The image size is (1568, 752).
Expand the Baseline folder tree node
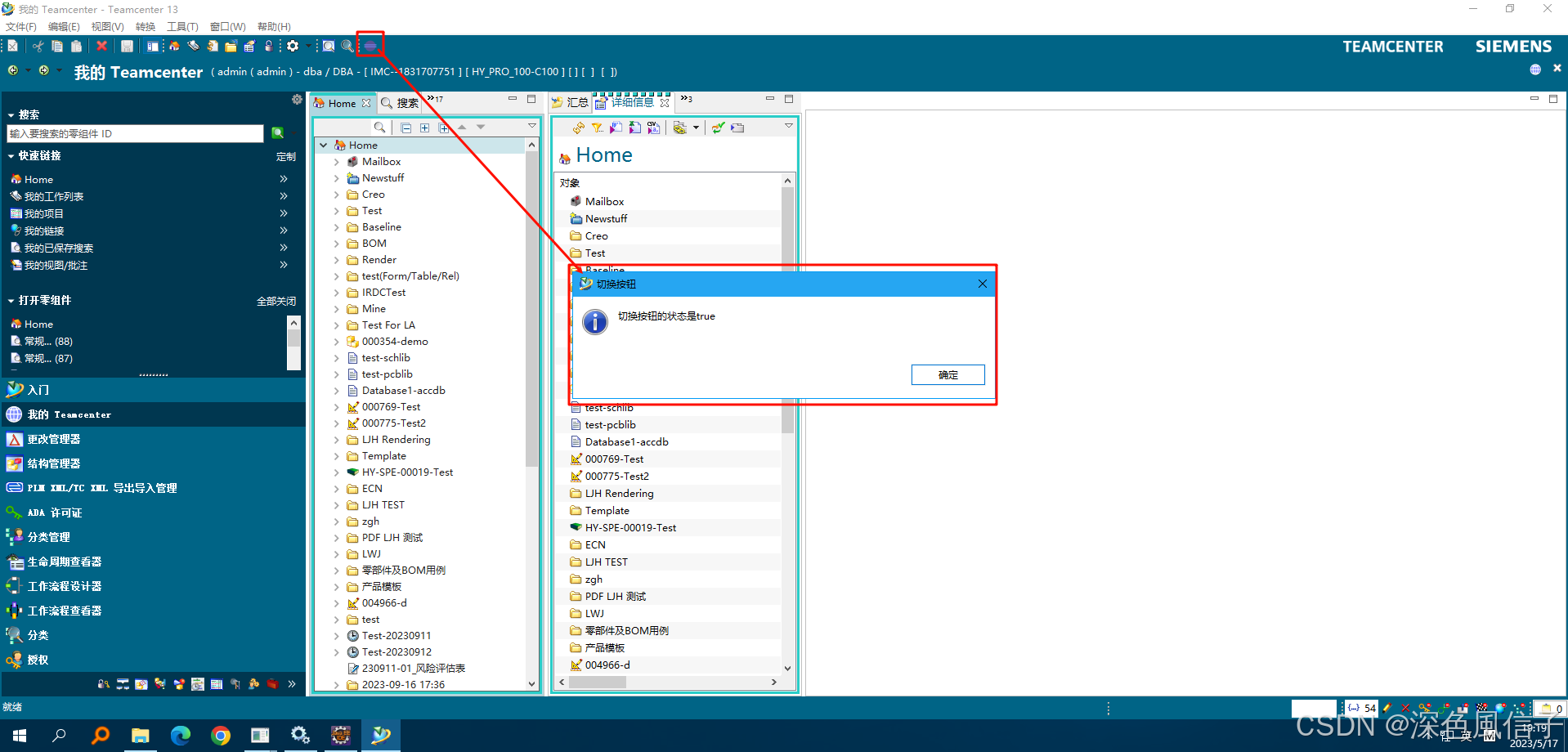pos(337,227)
